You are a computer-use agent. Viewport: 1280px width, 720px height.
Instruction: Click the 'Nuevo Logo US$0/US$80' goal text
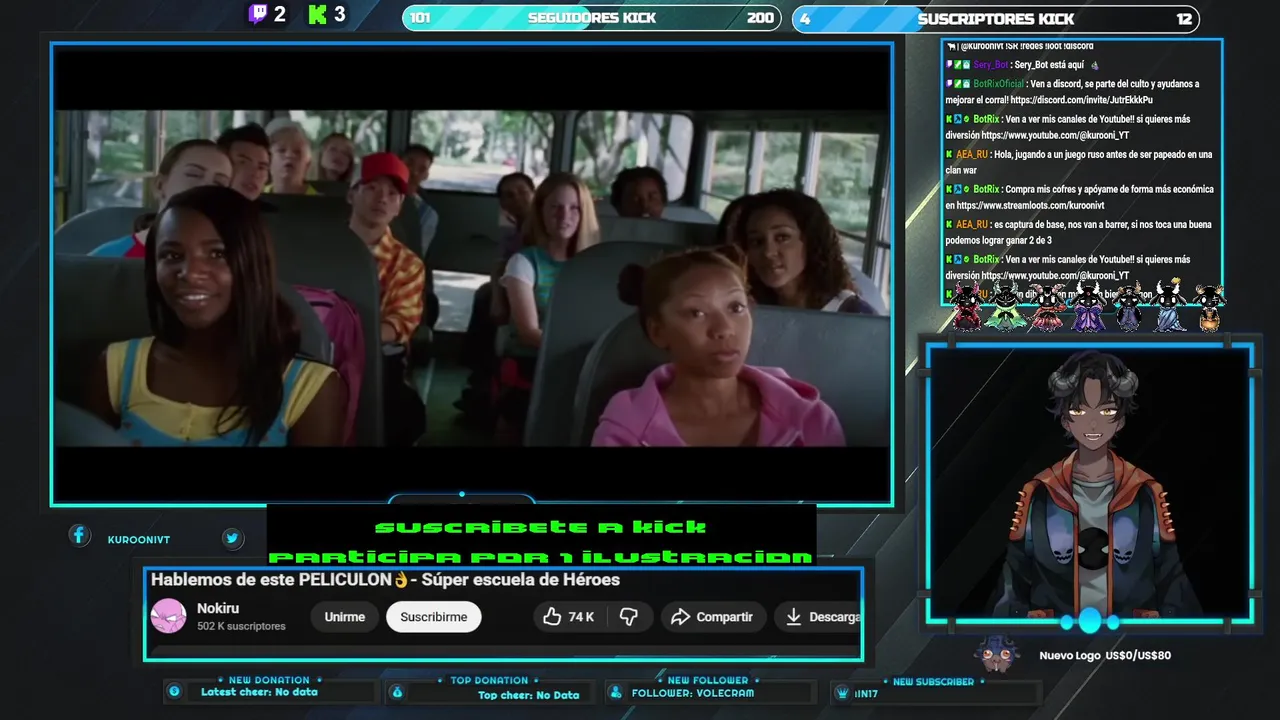coord(1105,656)
